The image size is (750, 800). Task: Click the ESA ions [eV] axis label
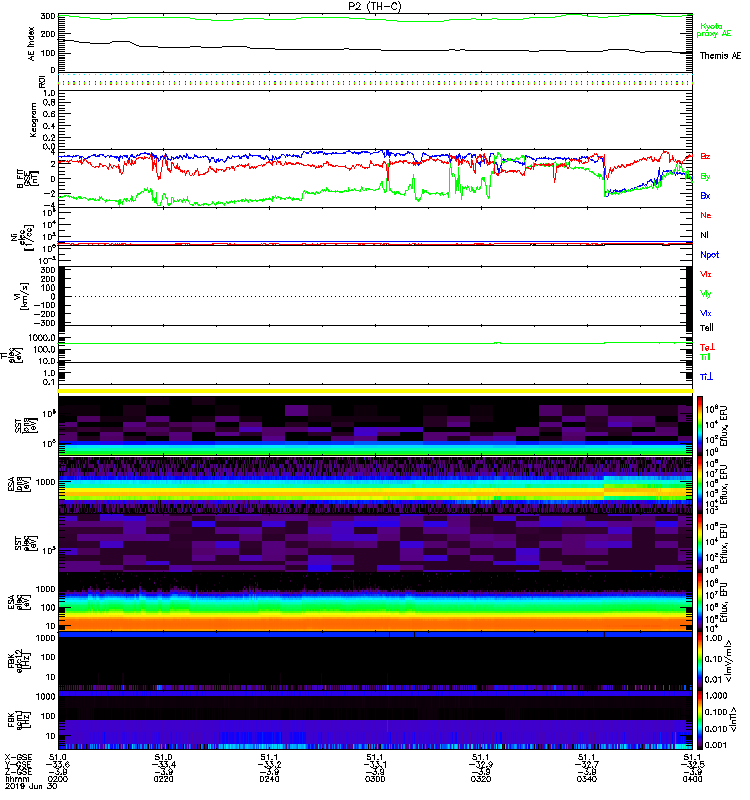(18, 484)
